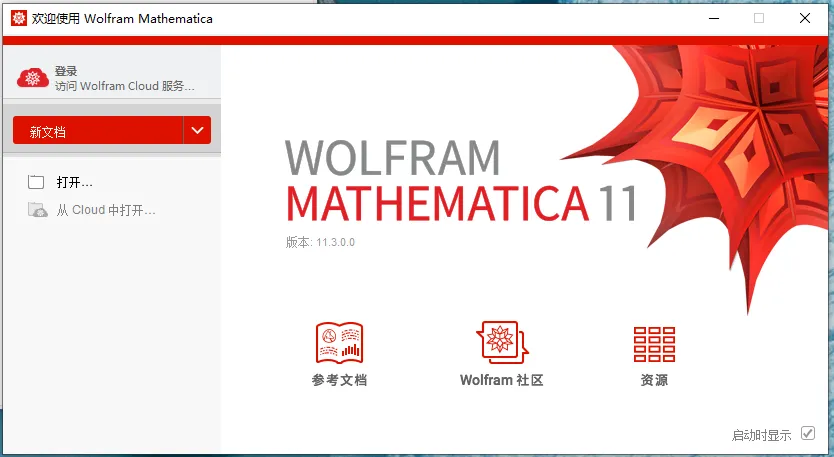The image size is (834, 457).
Task: Click the Wolfram Cloud login icon
Action: 32,78
